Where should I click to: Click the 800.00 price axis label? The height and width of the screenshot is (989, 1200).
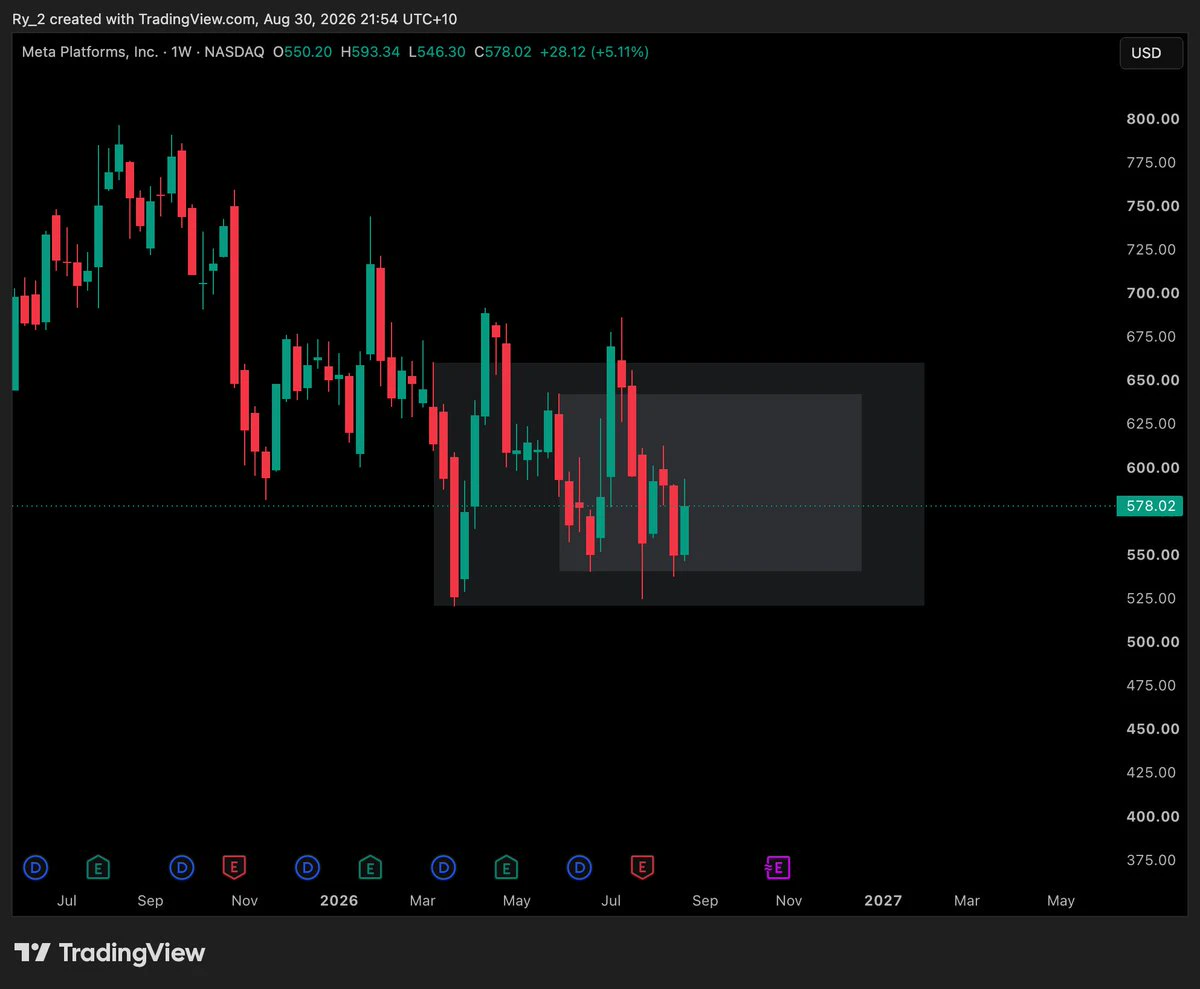[x=1152, y=119]
